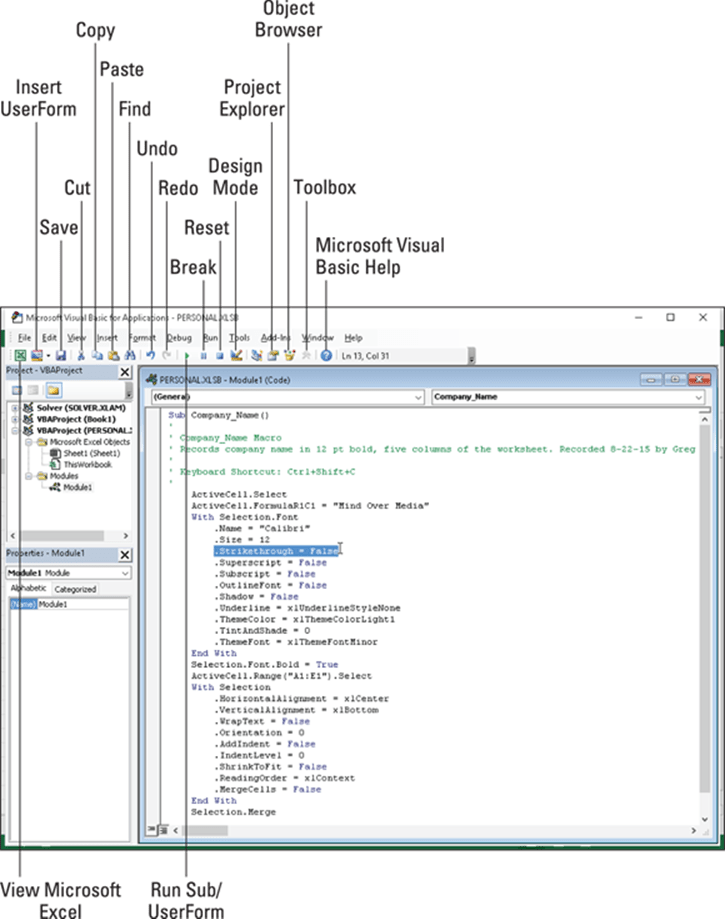
Task: Switch to Full Module View button
Action: pos(164,830)
